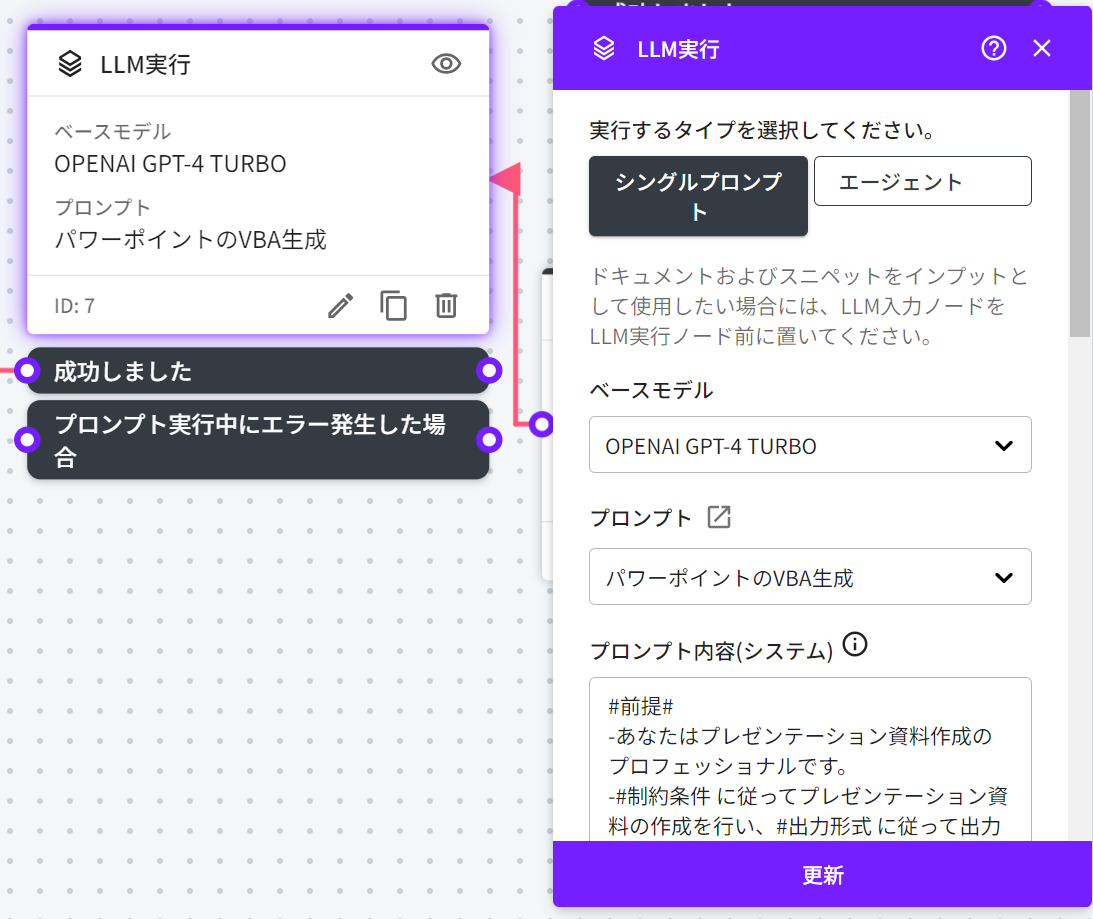Image resolution: width=1093 pixels, height=919 pixels.
Task: Delete the node using trash icon
Action: pyautogui.click(x=446, y=306)
